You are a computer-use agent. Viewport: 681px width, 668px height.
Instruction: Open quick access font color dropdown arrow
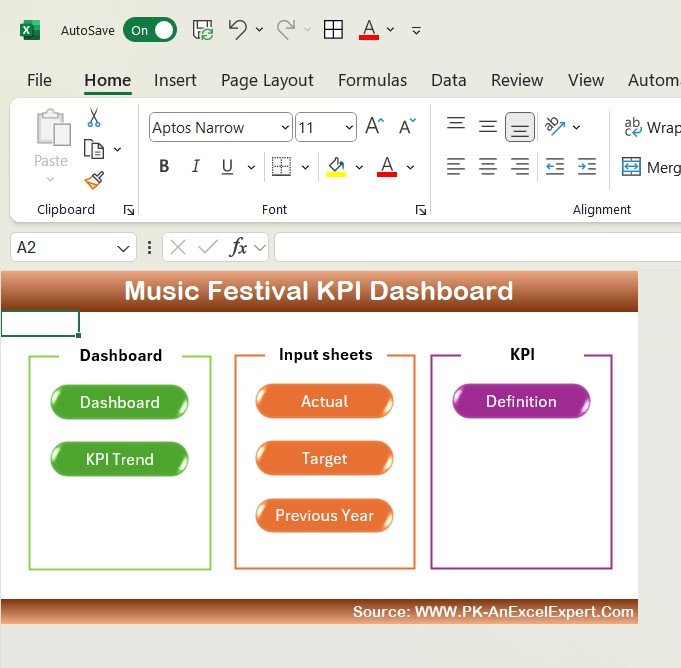click(x=390, y=30)
